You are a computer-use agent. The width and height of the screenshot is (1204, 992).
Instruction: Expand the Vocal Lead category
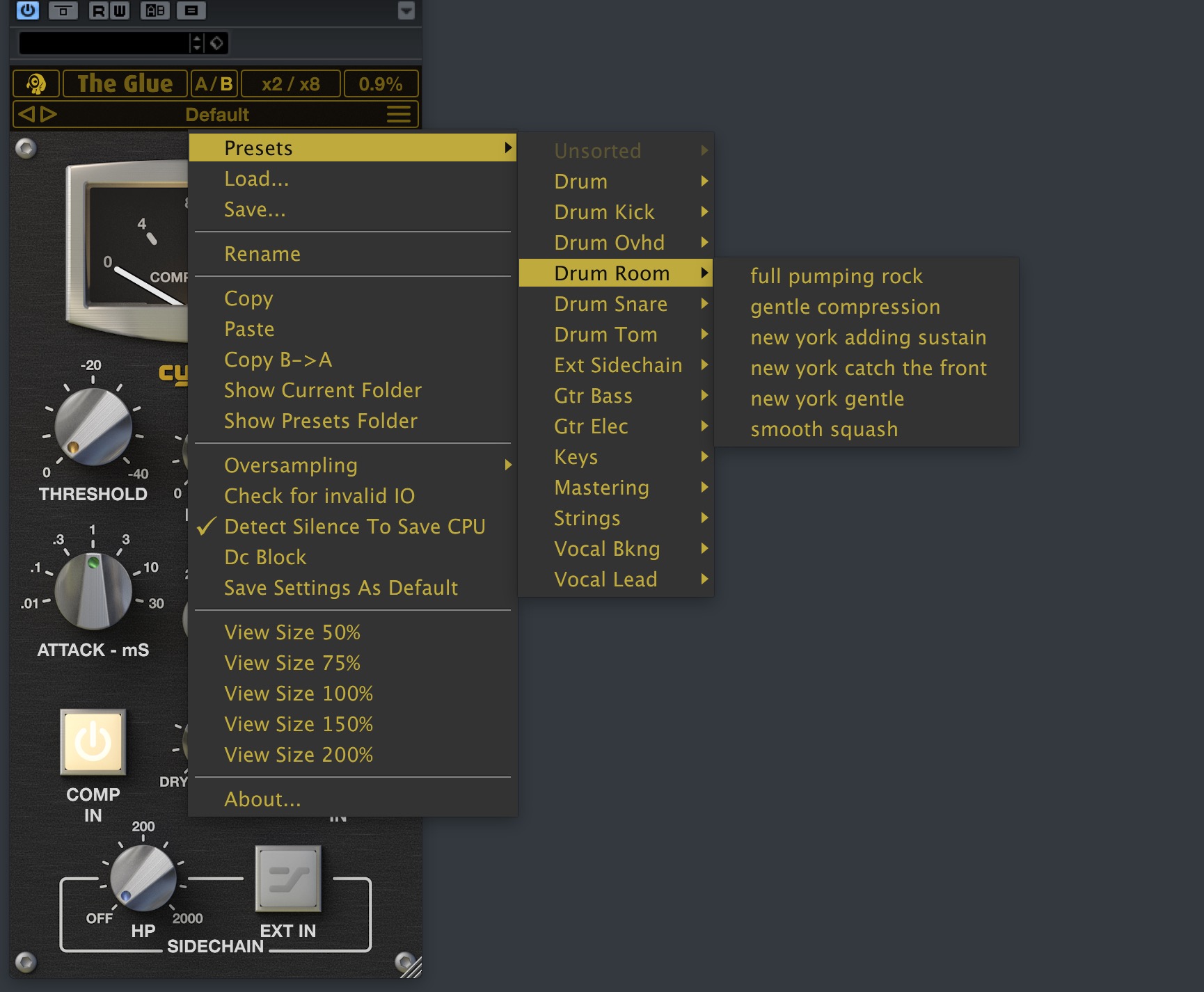pos(616,579)
